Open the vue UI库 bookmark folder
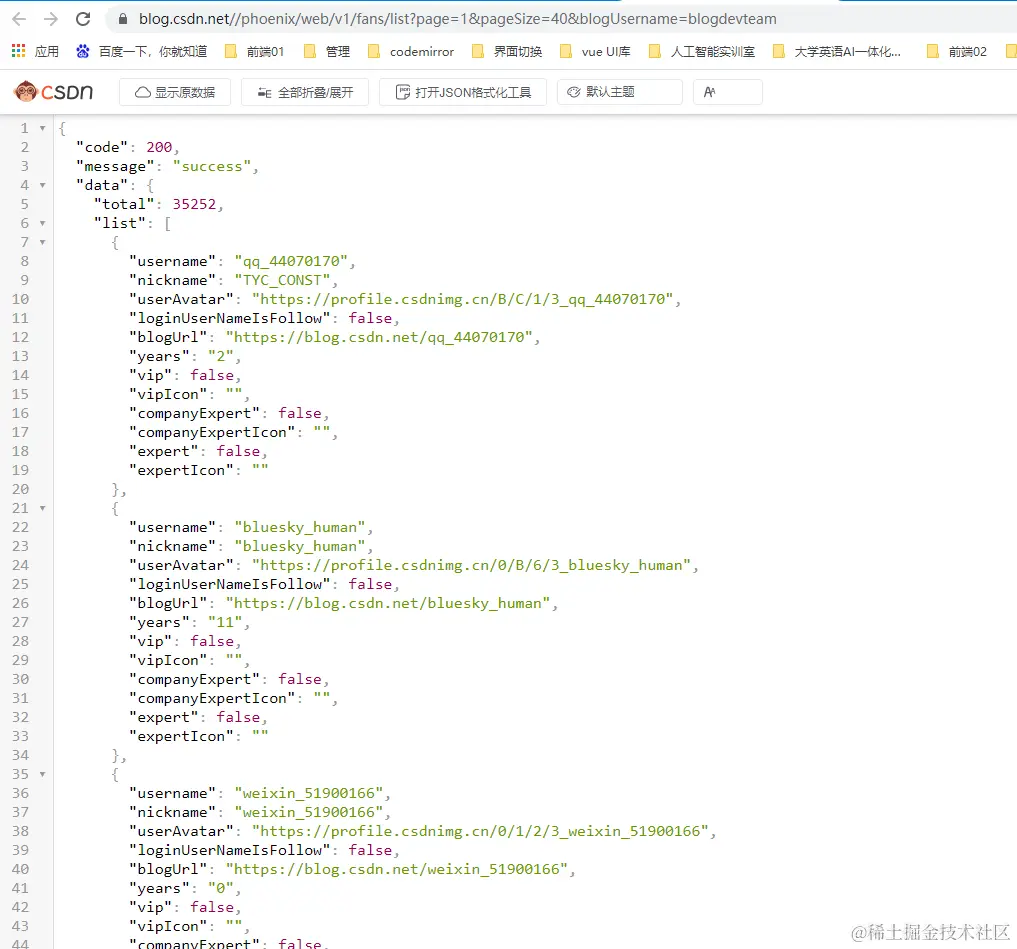The height and width of the screenshot is (949, 1017). click(x=595, y=51)
